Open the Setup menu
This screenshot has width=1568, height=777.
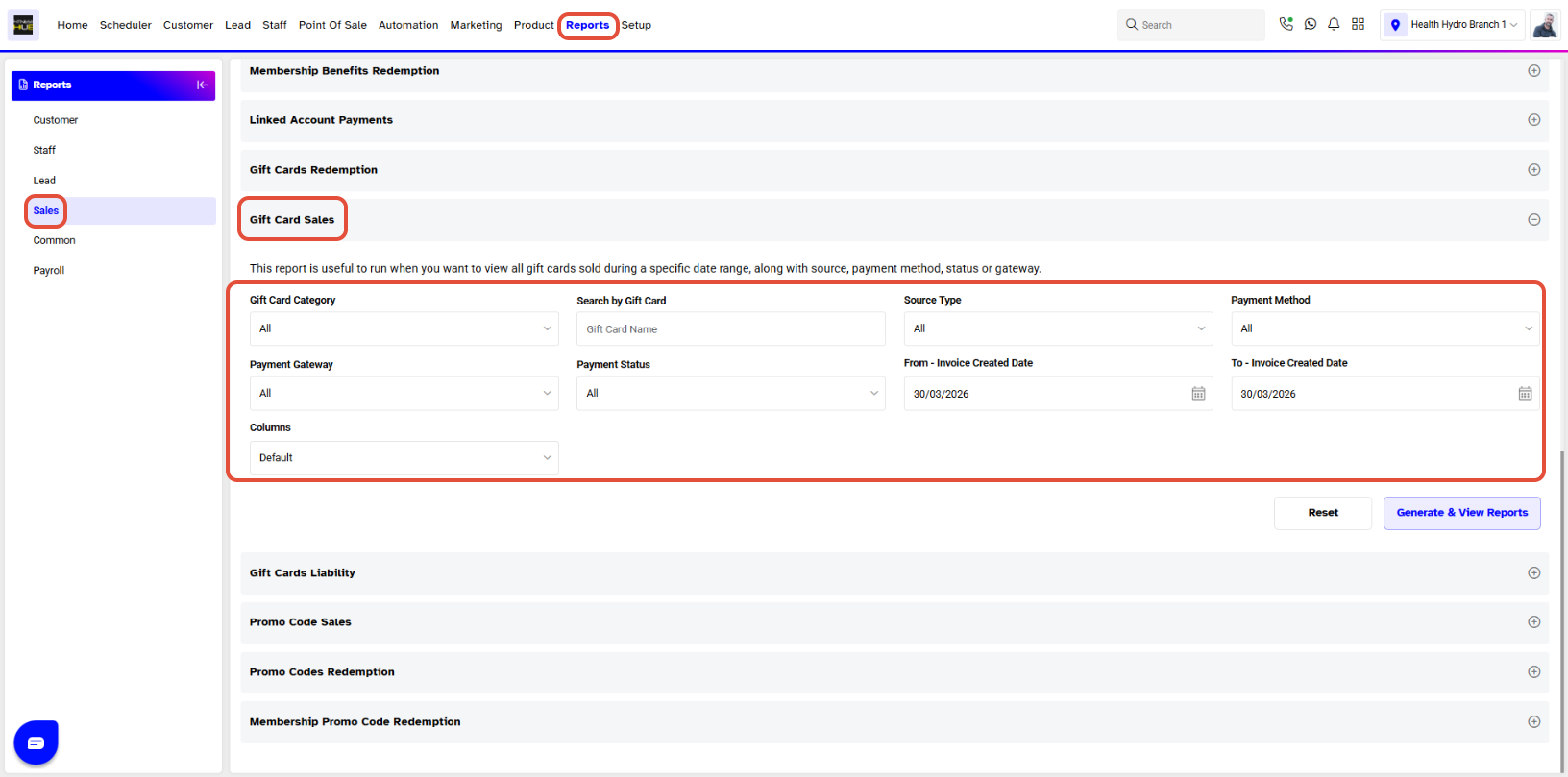click(636, 25)
